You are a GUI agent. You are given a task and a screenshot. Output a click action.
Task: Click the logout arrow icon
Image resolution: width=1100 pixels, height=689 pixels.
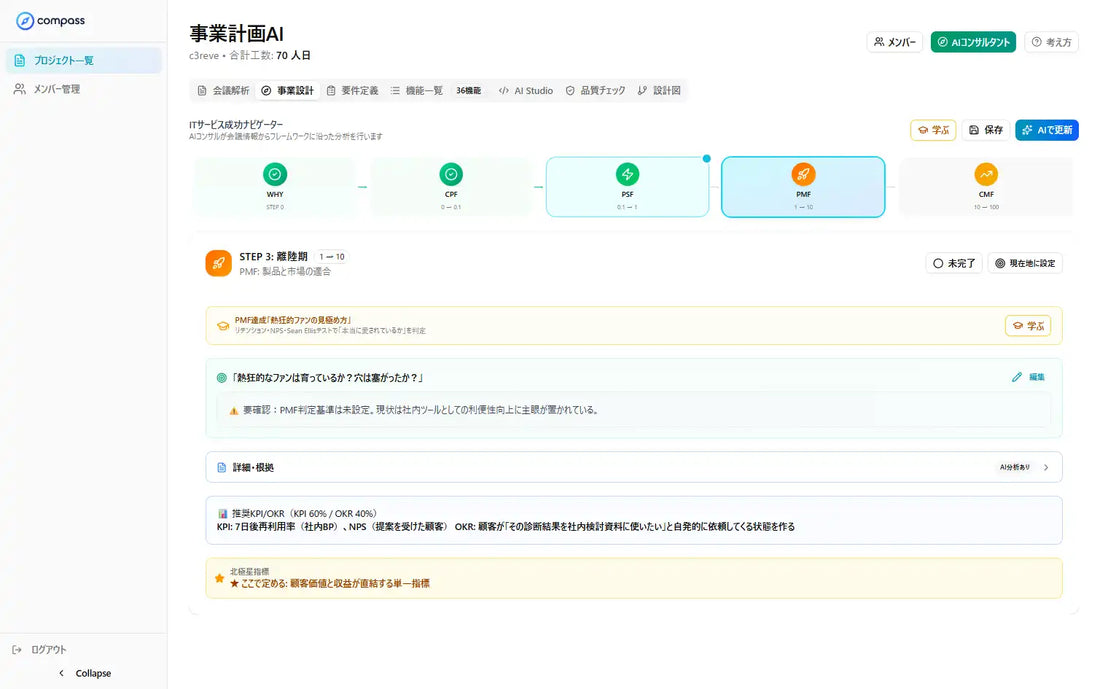click(x=18, y=650)
